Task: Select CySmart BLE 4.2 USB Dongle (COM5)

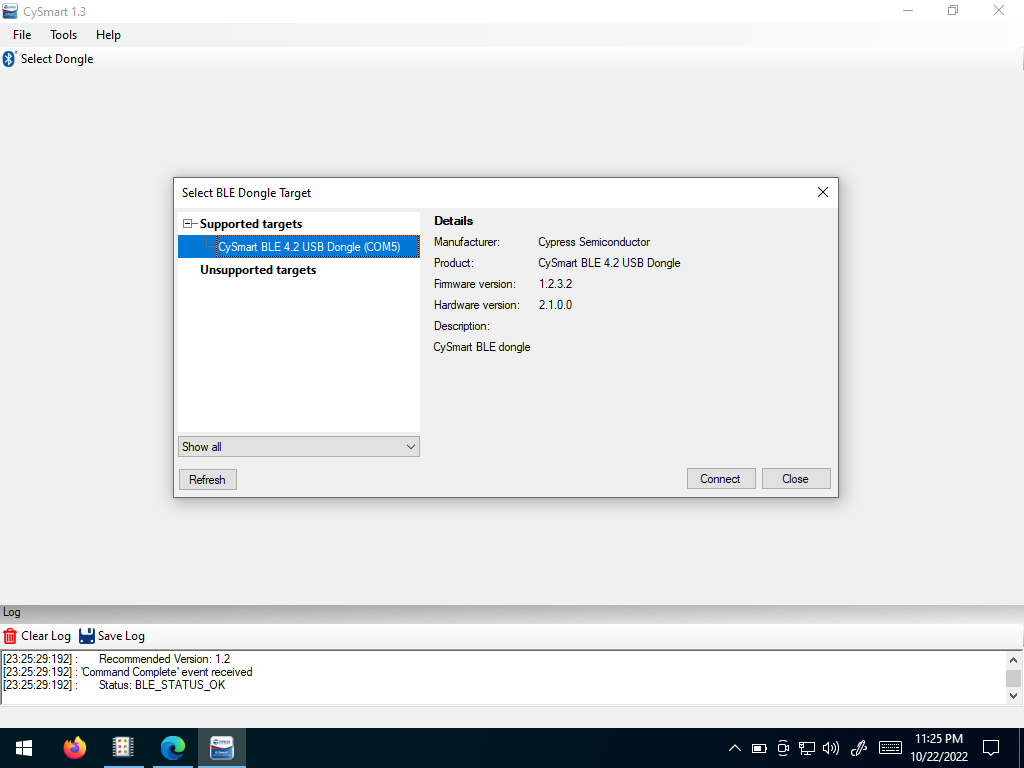Action: click(x=309, y=247)
